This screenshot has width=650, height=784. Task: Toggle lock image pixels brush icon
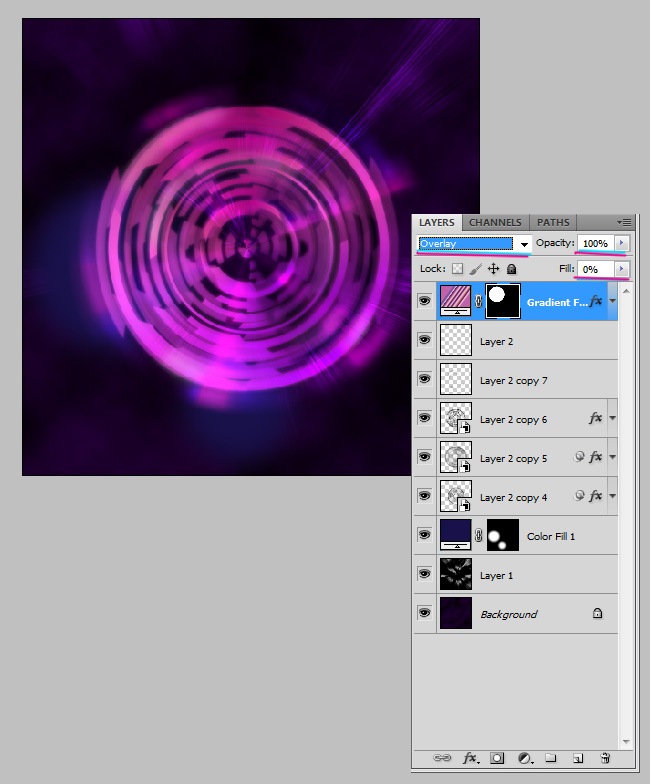click(476, 269)
